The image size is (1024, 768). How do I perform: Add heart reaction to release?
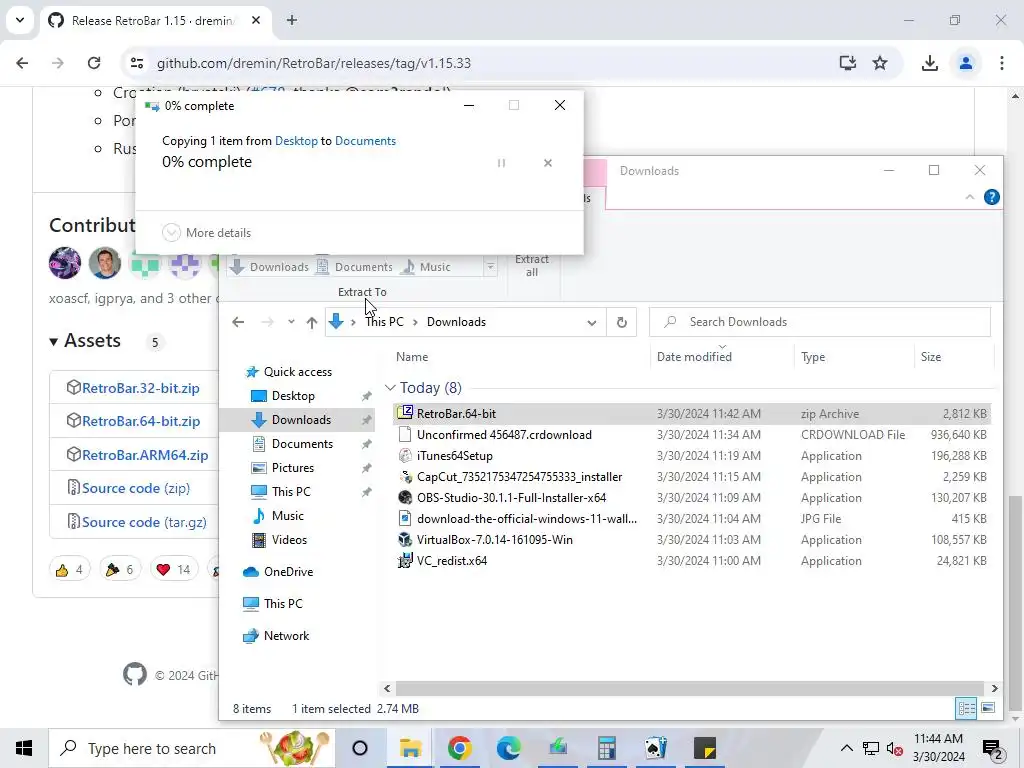(x=173, y=570)
